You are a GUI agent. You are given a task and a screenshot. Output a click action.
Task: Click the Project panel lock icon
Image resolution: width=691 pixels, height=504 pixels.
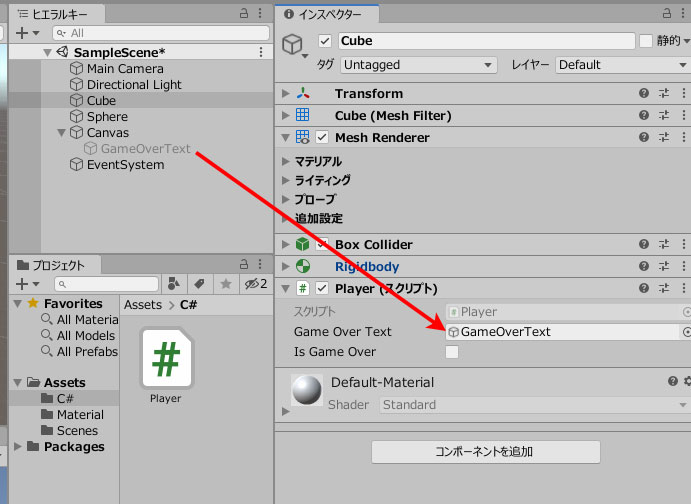point(244,264)
